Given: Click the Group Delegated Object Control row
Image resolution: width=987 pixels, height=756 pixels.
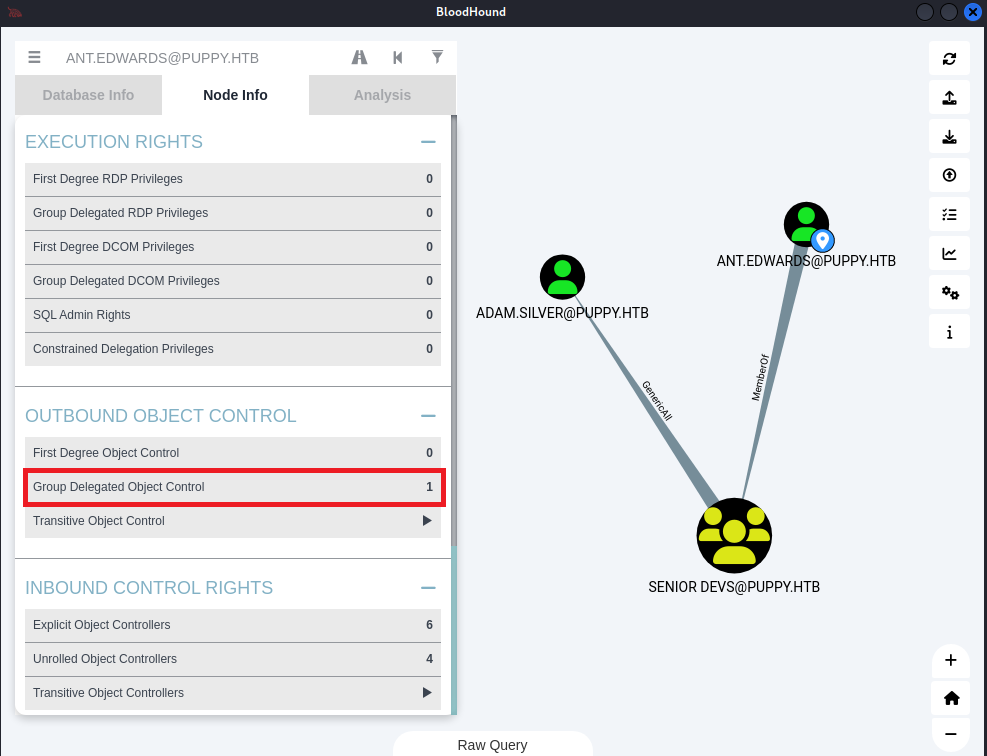Looking at the screenshot, I should 233,487.
